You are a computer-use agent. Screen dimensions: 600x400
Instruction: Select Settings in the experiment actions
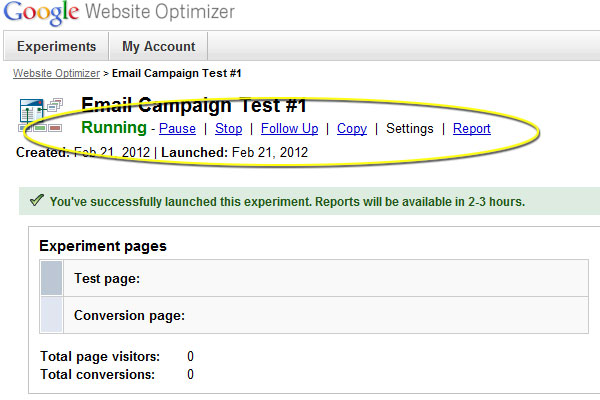pos(409,129)
